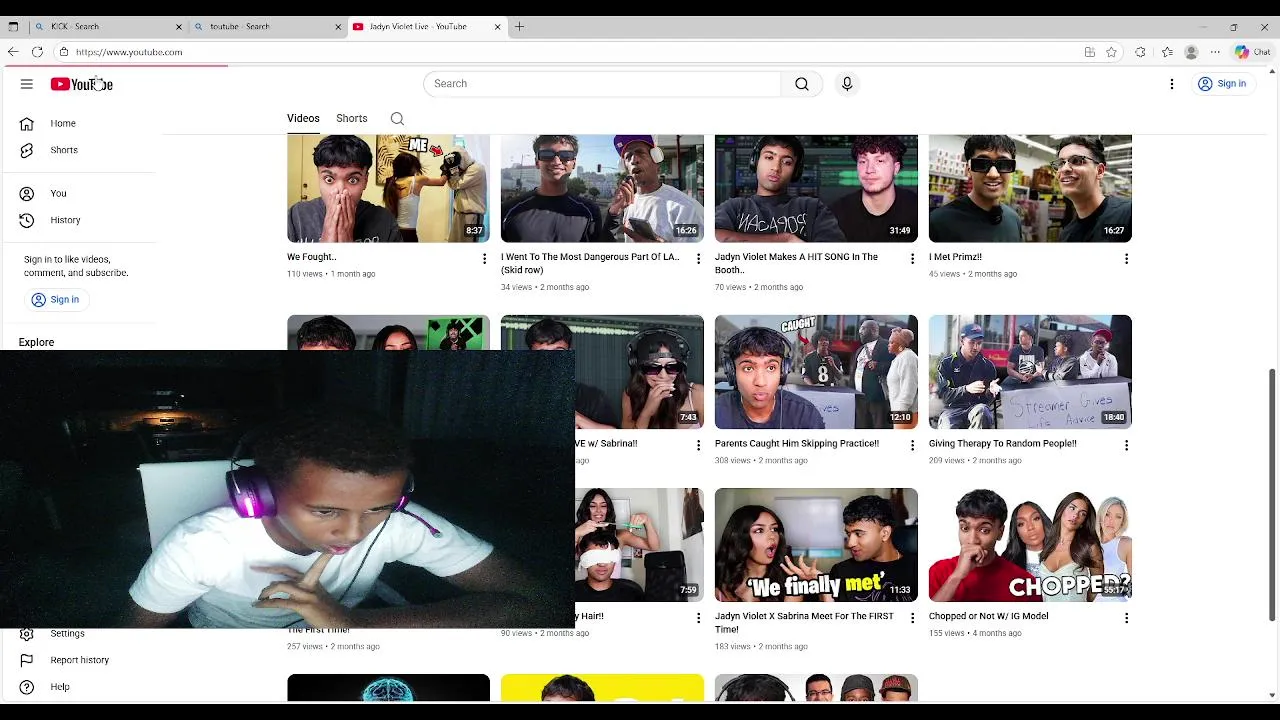Open 'Most Dangerous Part Of LA' thumbnail

(602, 188)
